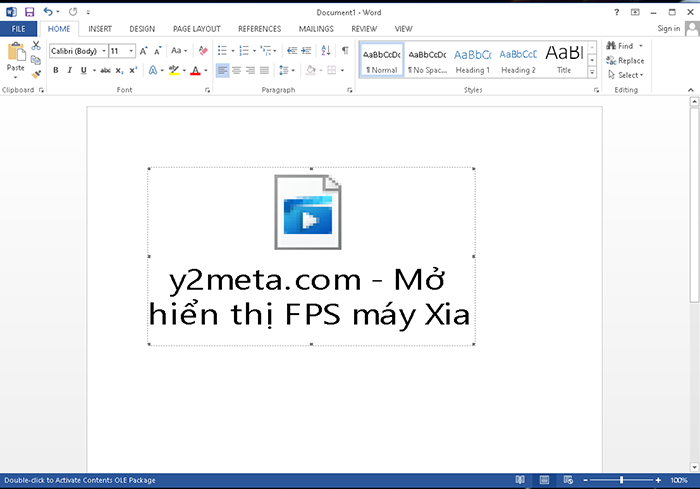Switch to Read Mode in status bar
Viewport: 700px width, 489px height.
click(x=520, y=480)
